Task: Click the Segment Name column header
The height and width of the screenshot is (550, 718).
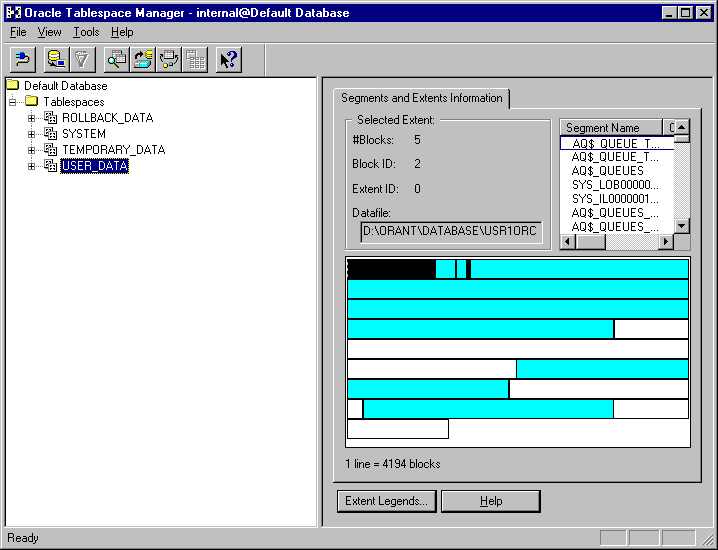Action: (611, 128)
